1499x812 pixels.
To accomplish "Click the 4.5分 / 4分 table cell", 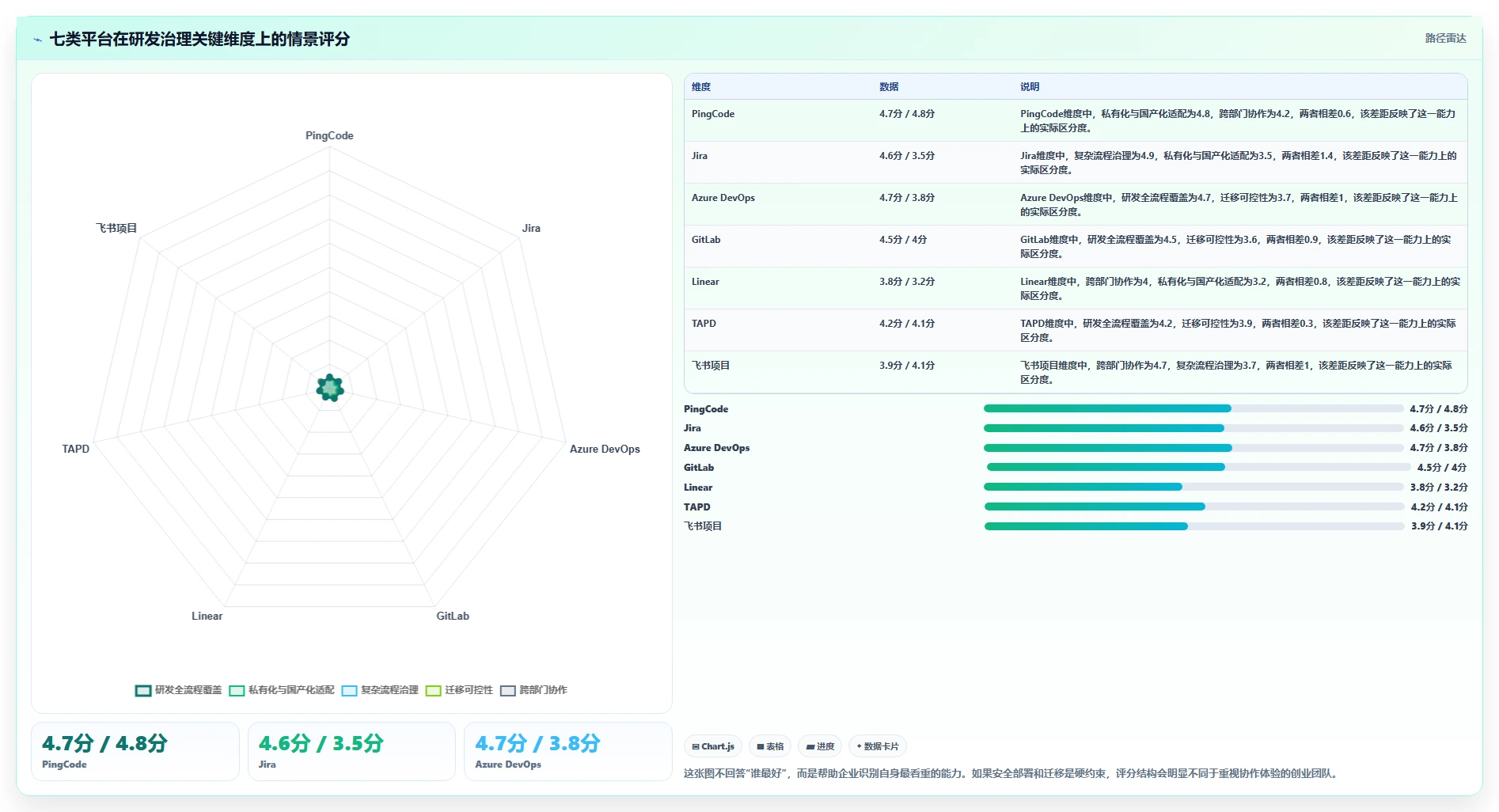I will pos(903,240).
